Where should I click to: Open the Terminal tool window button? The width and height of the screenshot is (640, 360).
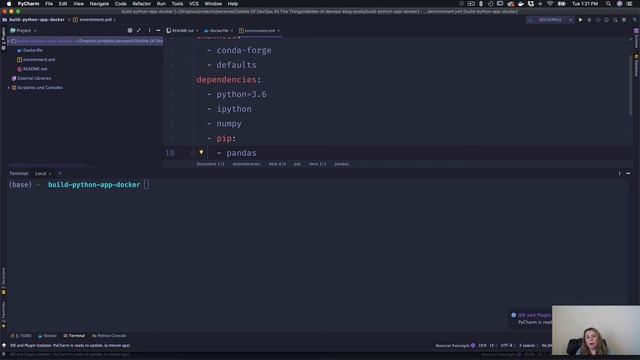coord(74,336)
